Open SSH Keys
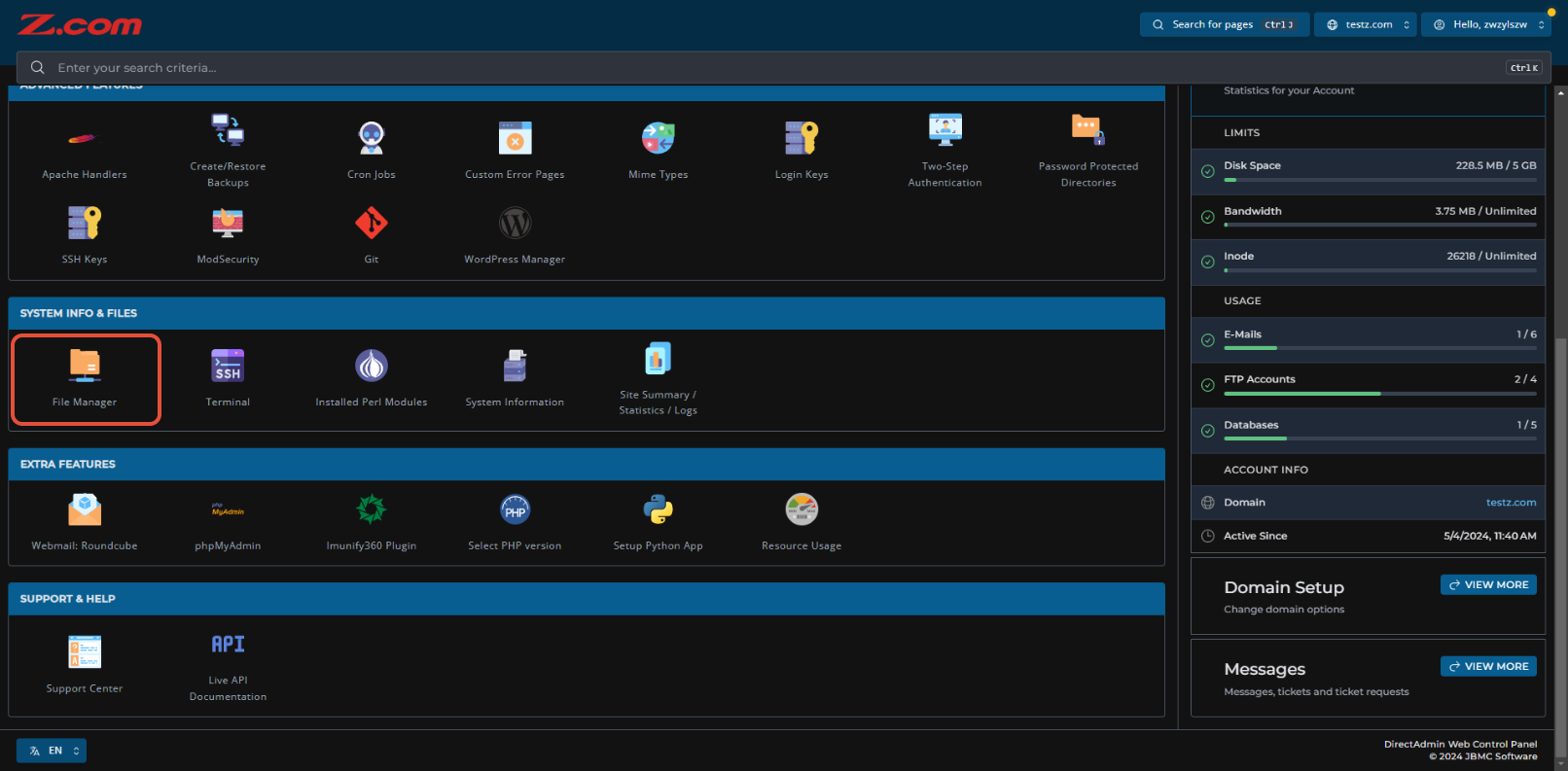This screenshot has width=1568, height=771. pos(85,235)
